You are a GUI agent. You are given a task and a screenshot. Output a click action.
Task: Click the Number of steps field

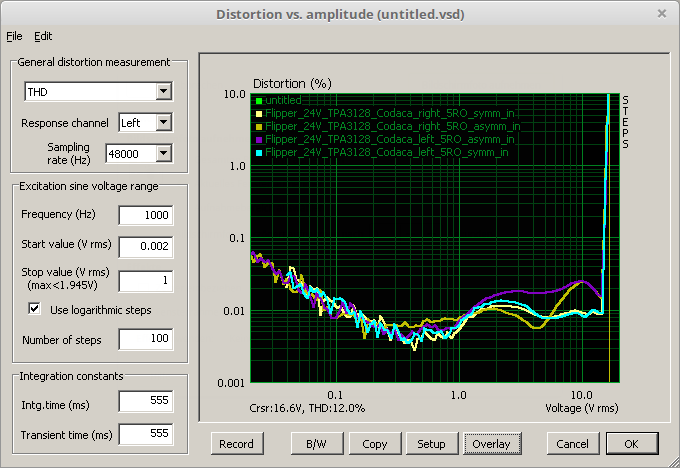click(145, 340)
